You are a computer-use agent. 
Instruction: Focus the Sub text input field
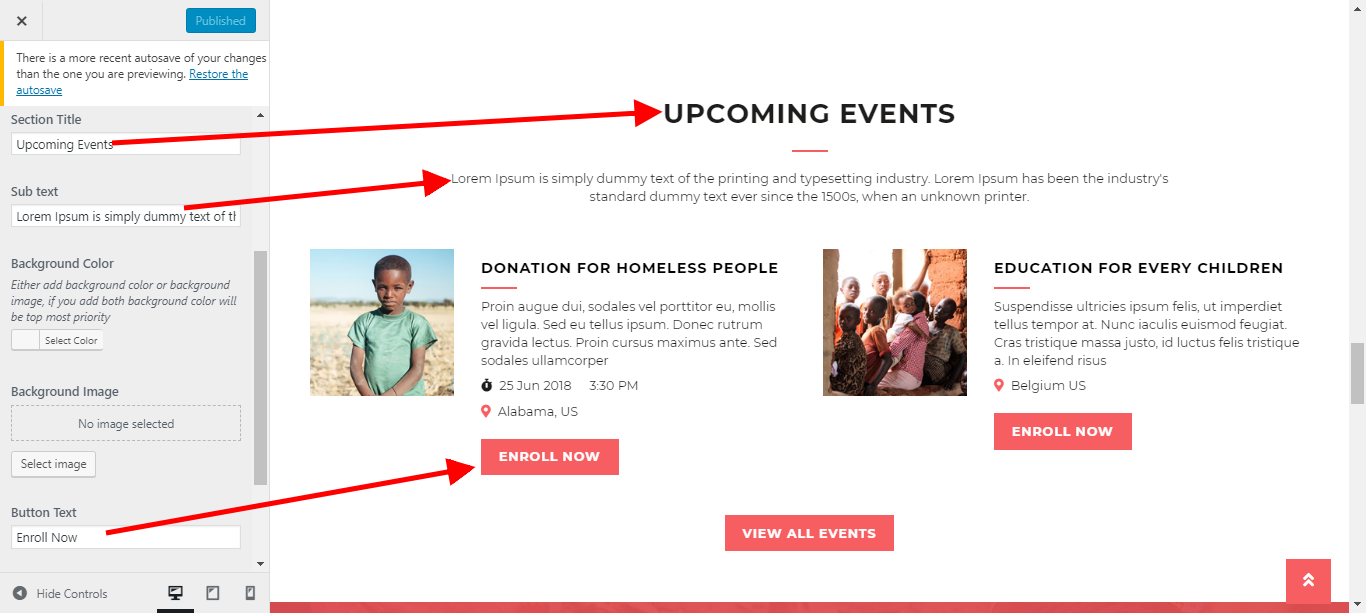coord(126,217)
